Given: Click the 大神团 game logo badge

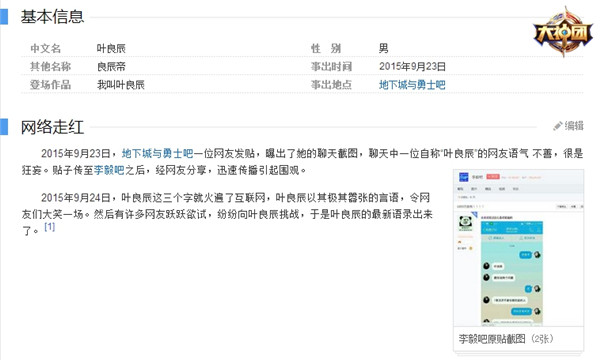Looking at the screenshot, I should [563, 31].
